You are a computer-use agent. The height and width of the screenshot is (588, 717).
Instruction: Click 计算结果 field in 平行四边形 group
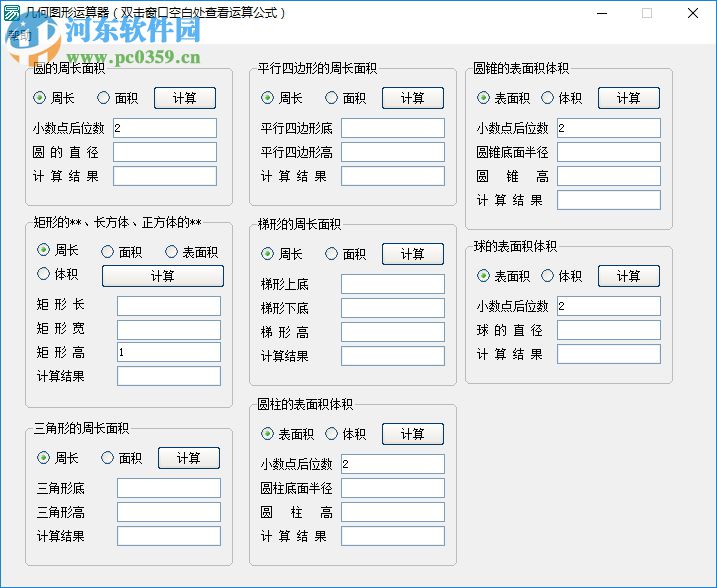(393, 176)
